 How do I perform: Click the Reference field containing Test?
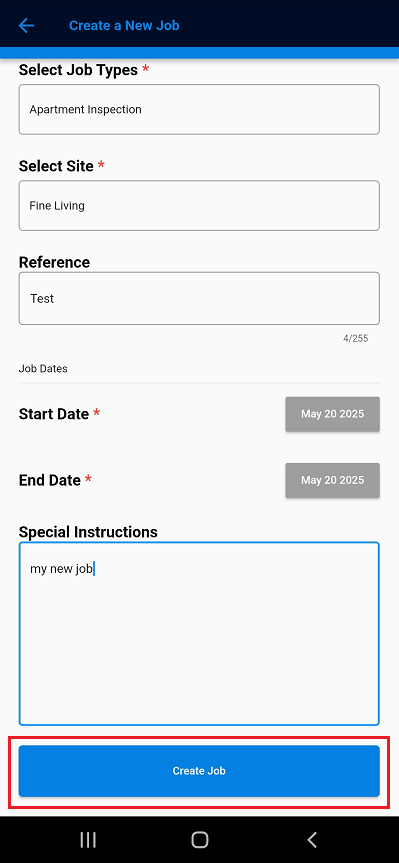[x=199, y=298]
